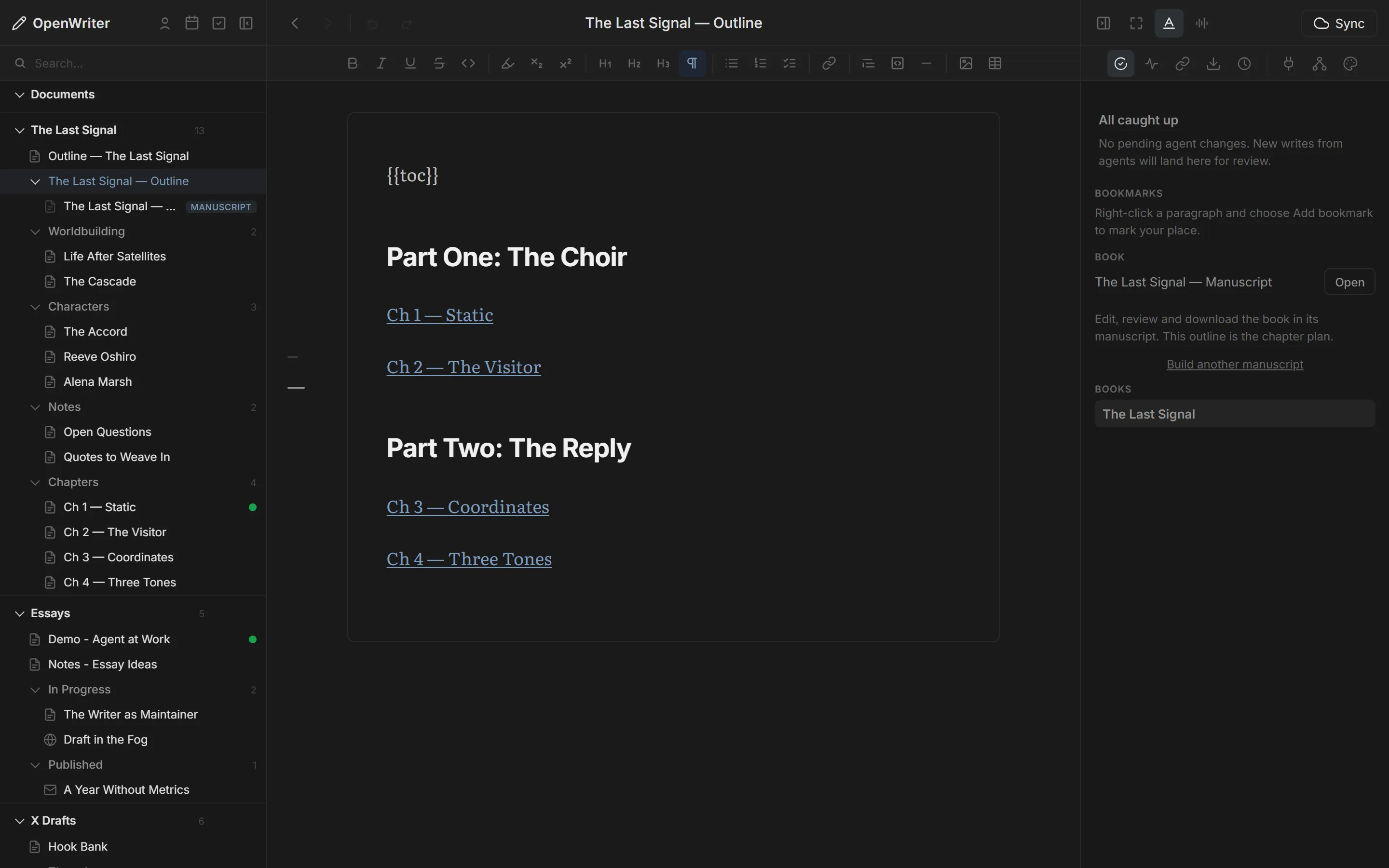This screenshot has width=1389, height=868.
Task: Apply superscript formatting
Action: pos(565,63)
